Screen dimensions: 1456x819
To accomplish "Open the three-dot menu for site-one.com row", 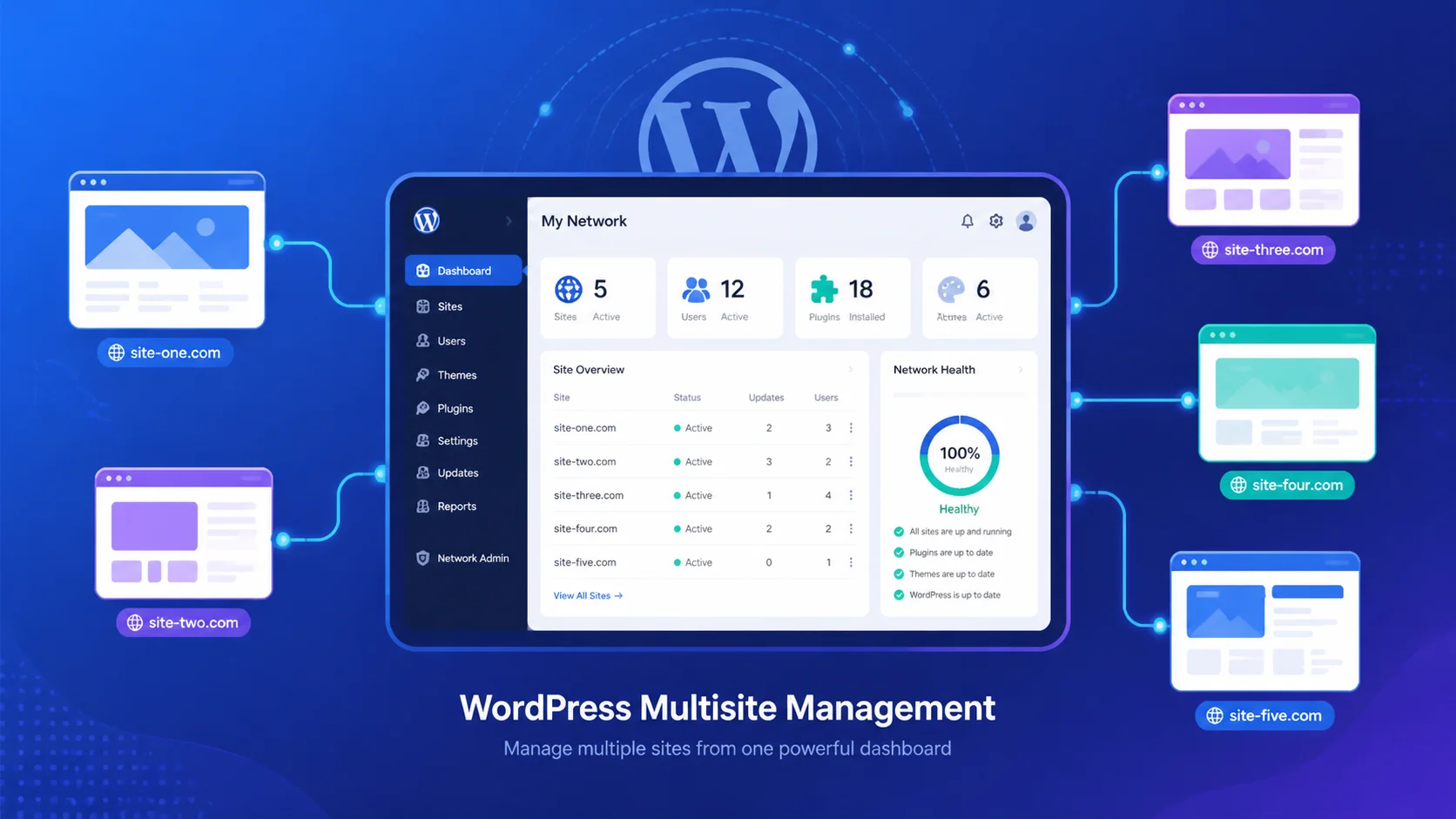I will click(851, 428).
